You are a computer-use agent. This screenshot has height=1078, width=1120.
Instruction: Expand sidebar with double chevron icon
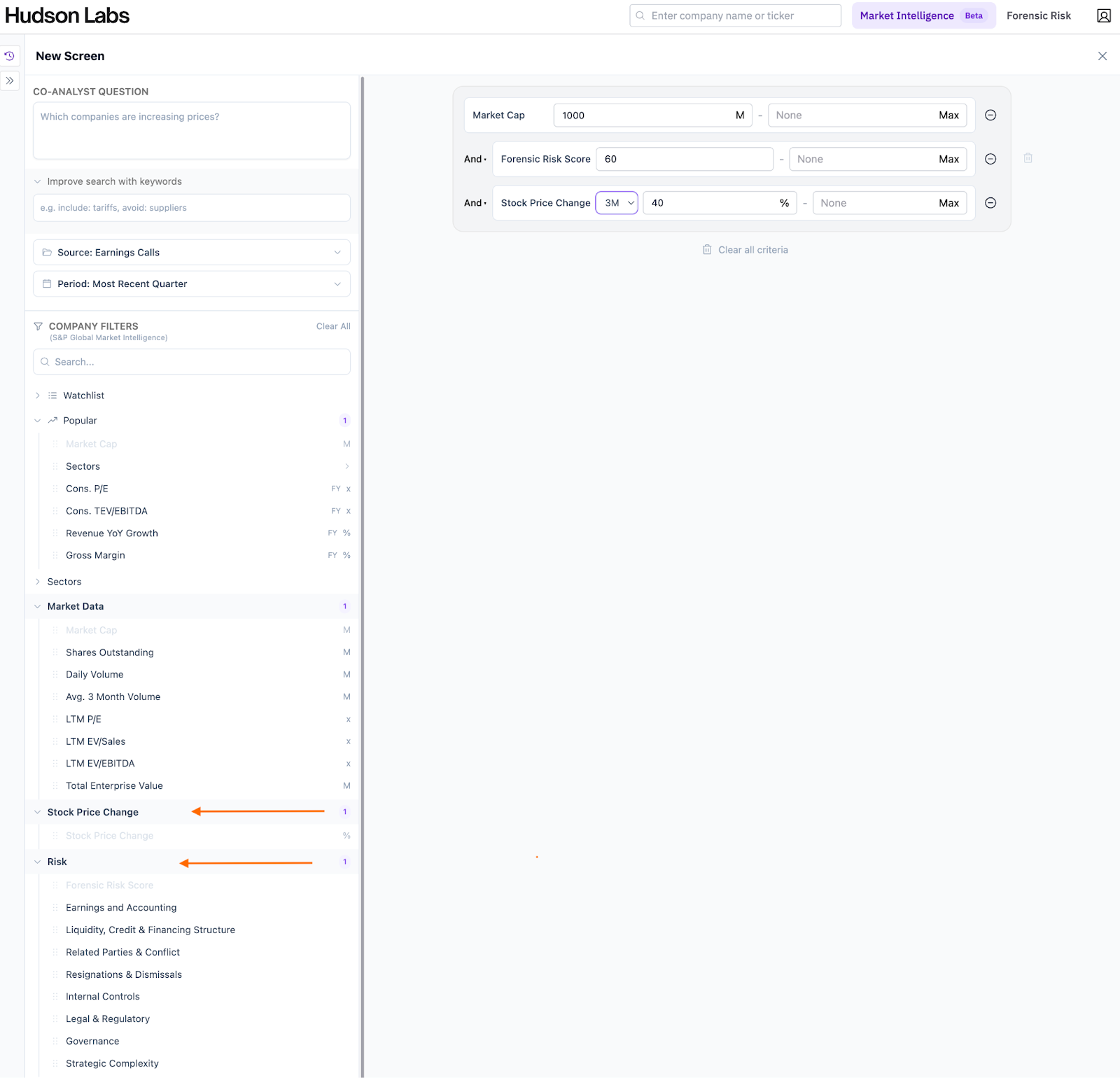click(x=10, y=80)
